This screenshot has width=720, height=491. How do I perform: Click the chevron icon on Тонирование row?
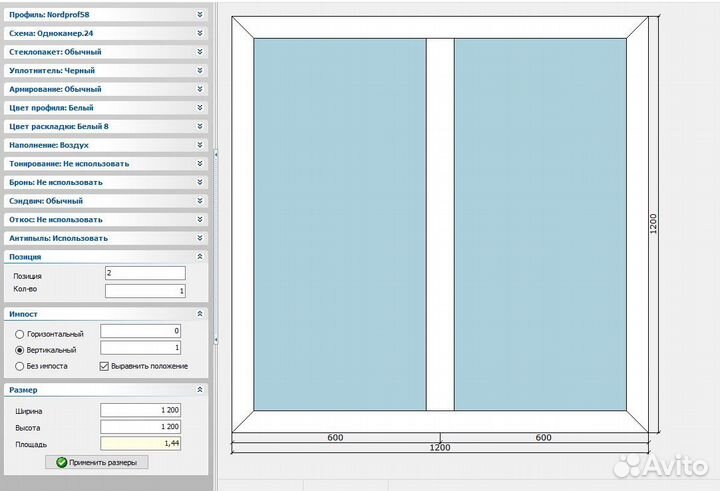pos(200,163)
